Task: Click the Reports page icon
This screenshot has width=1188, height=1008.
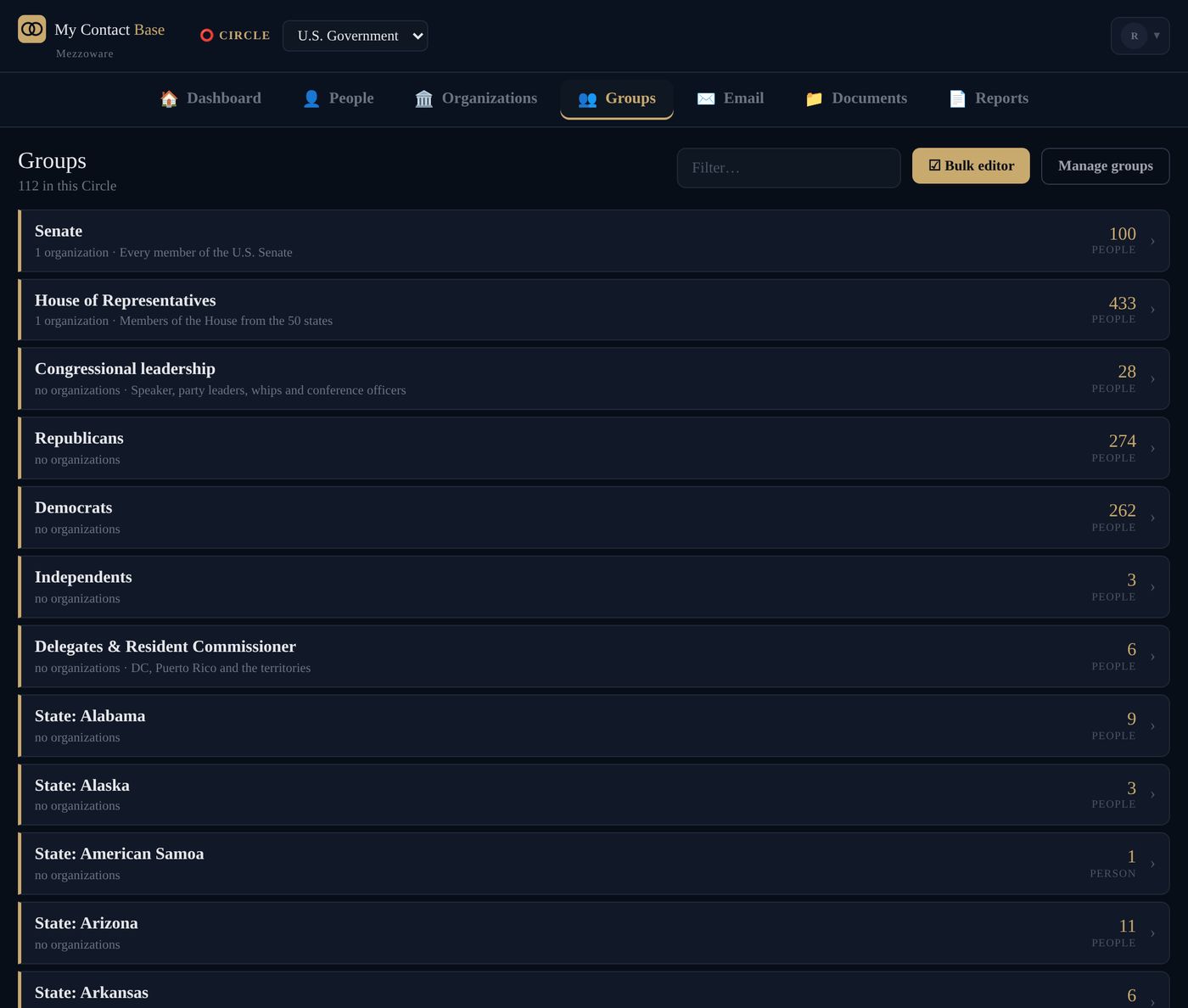Action: point(957,98)
